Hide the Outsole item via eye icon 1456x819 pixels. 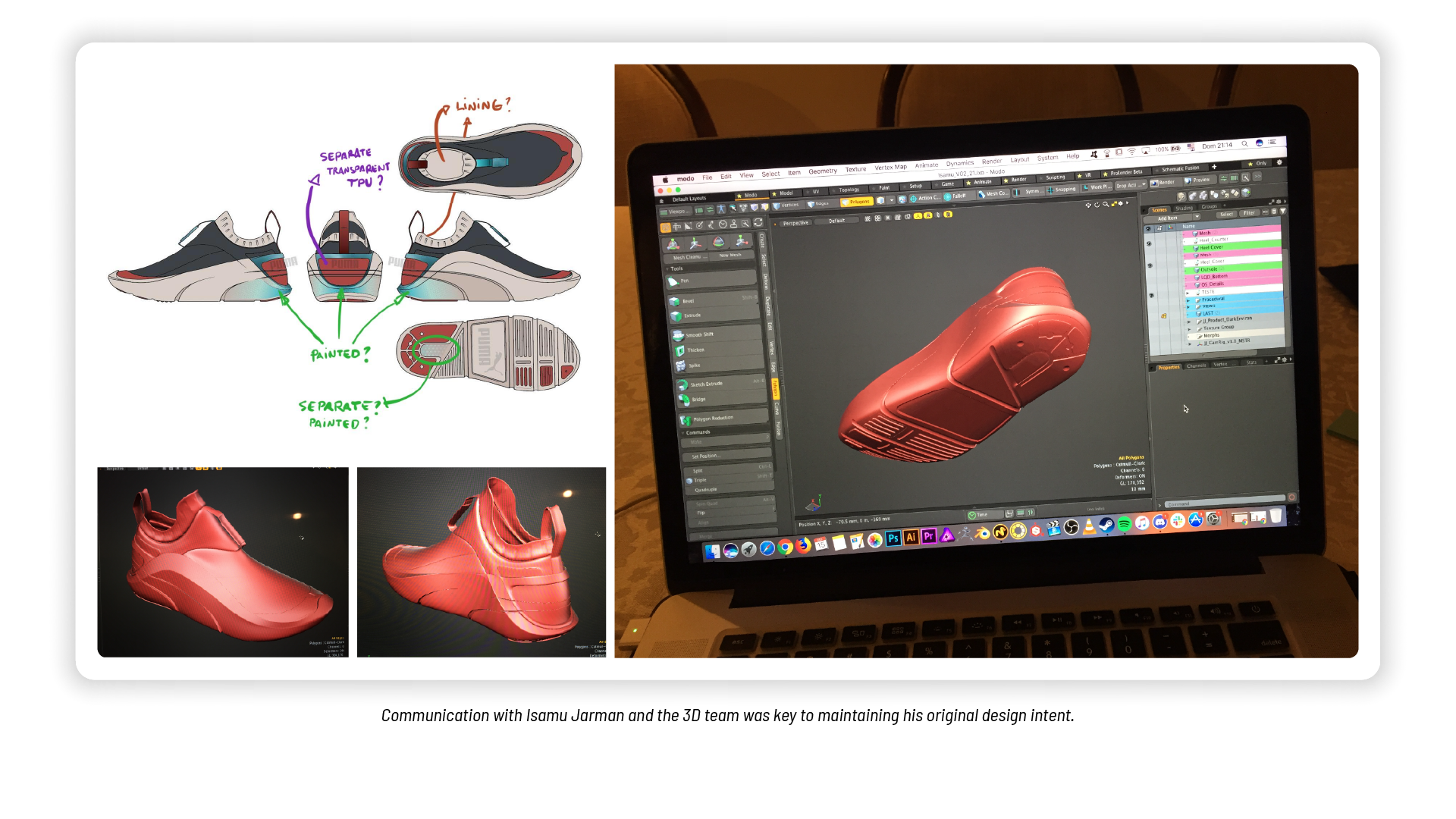pos(1150,266)
